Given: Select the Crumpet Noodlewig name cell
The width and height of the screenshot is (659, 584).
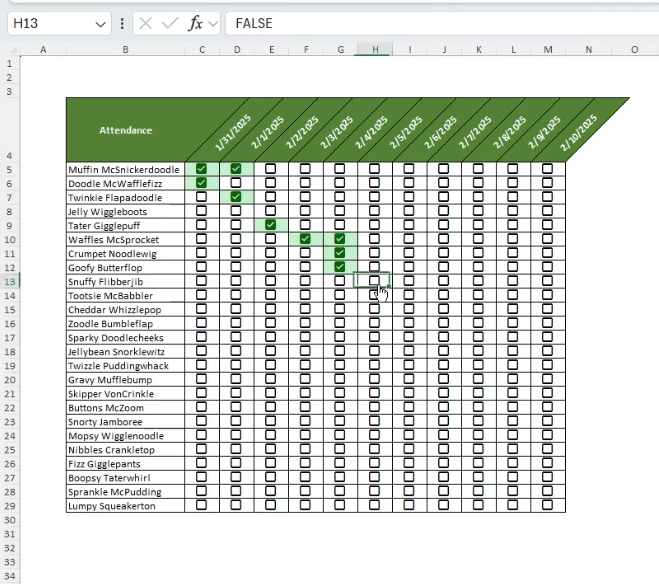Looking at the screenshot, I should point(125,253).
